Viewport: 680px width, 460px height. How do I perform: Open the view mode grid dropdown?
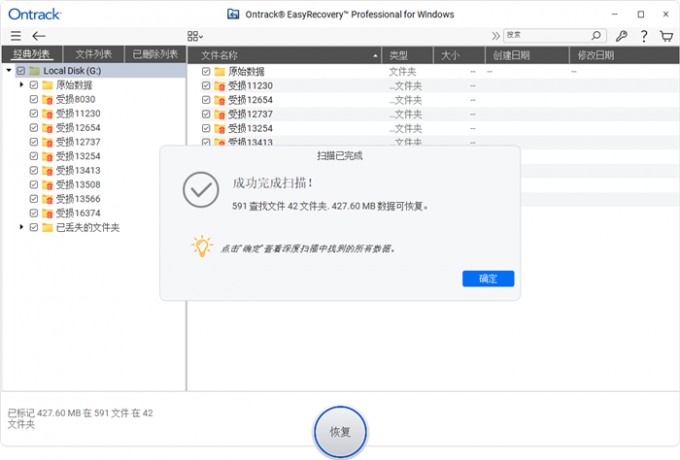195,36
